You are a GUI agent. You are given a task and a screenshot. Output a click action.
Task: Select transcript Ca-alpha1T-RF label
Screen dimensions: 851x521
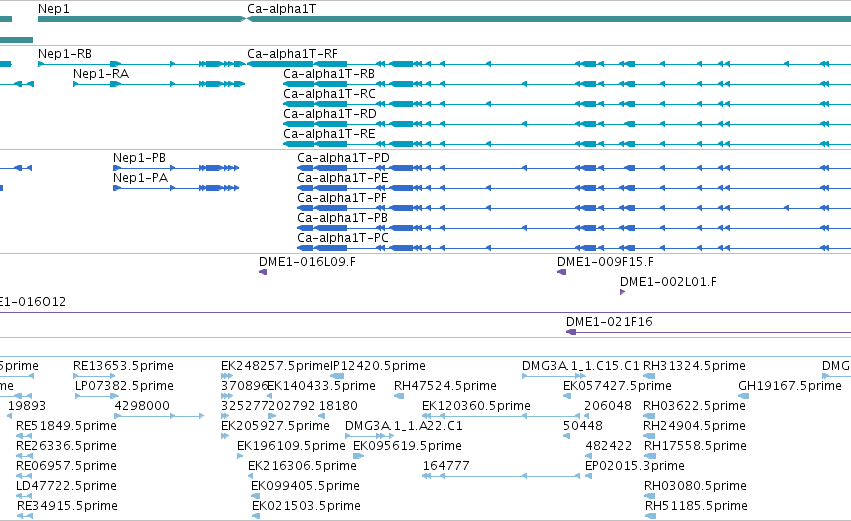292,54
